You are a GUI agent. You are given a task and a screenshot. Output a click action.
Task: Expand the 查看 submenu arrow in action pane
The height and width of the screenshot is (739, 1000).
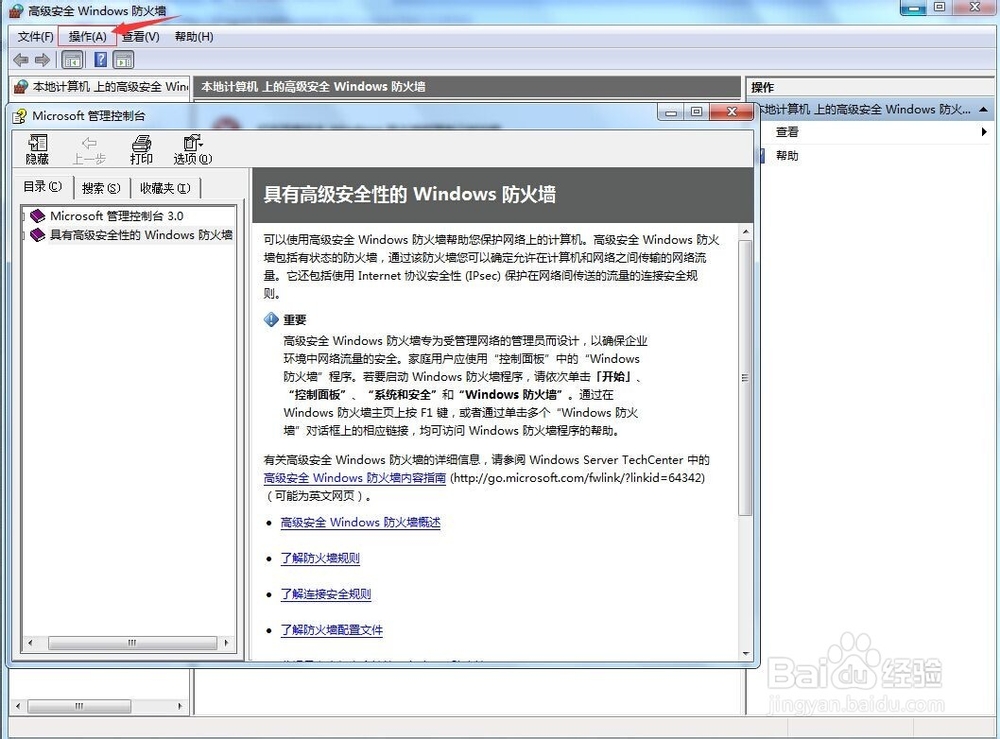coord(984,132)
